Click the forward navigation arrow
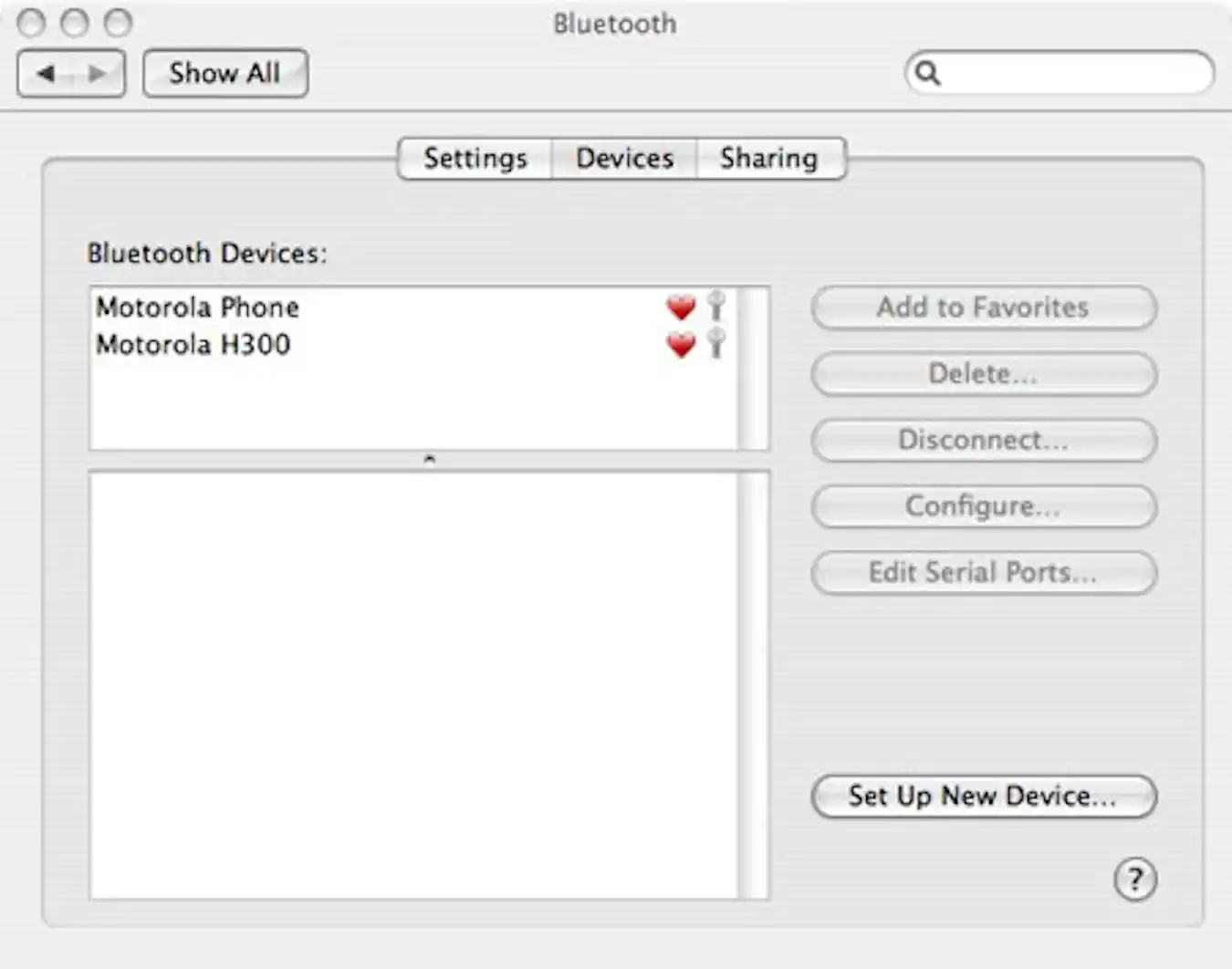Viewport: 1232px width, 969px height. (98, 73)
